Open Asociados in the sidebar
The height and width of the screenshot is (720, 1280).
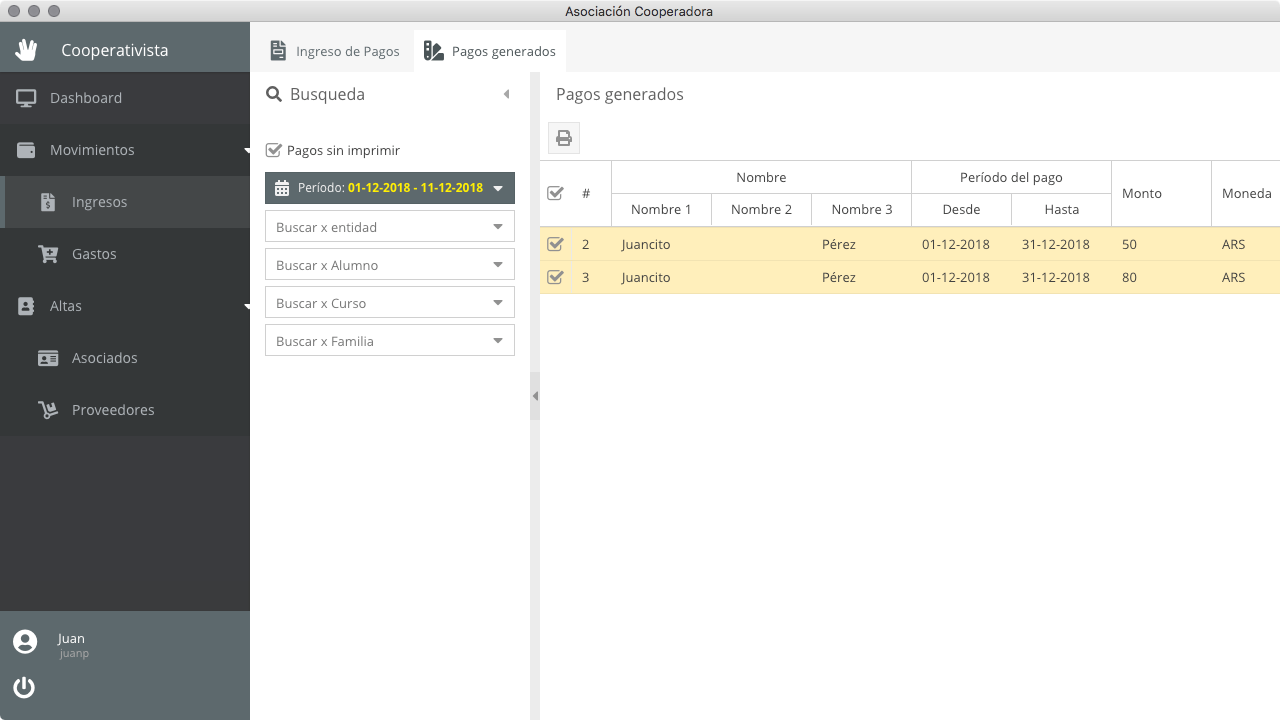(x=125, y=358)
